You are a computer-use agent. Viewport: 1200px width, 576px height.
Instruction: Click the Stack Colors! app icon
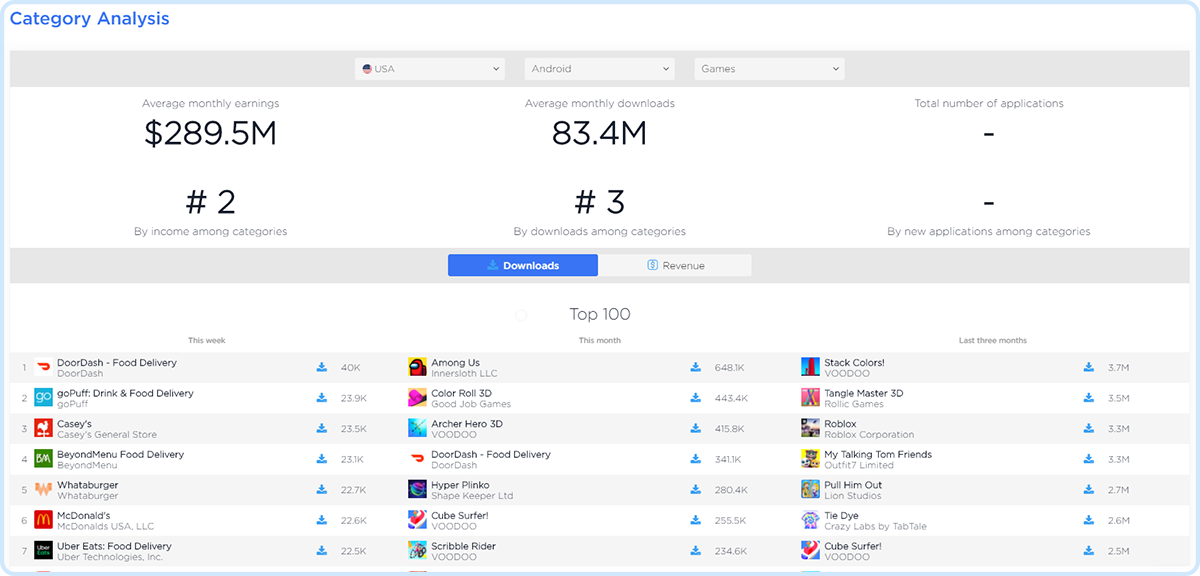pyautogui.click(x=810, y=368)
